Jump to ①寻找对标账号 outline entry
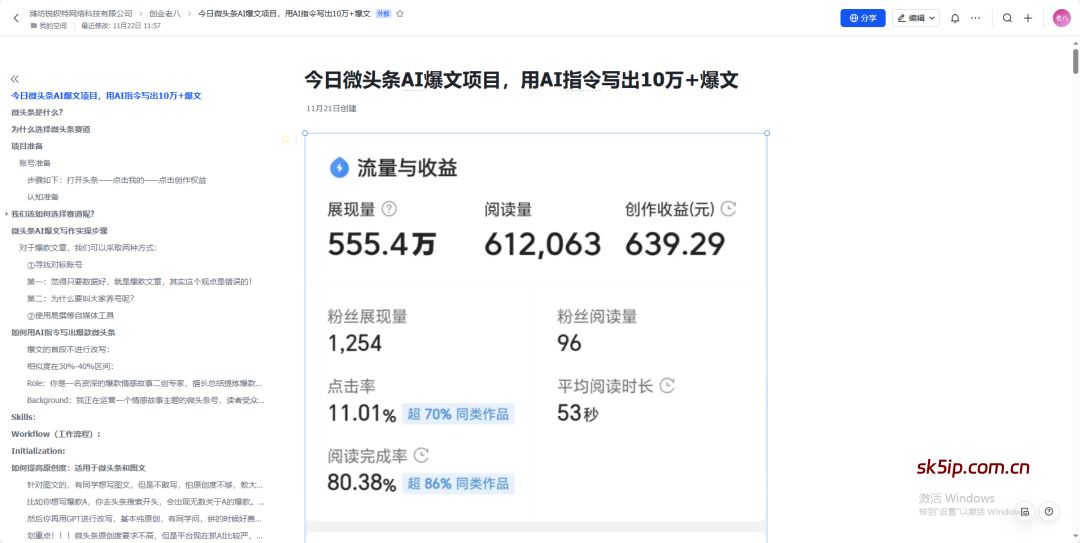The width and height of the screenshot is (1080, 543). [55, 265]
